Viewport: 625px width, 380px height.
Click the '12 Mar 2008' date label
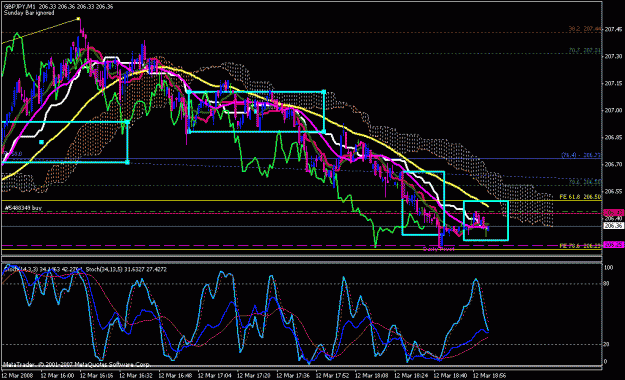(x=17, y=375)
